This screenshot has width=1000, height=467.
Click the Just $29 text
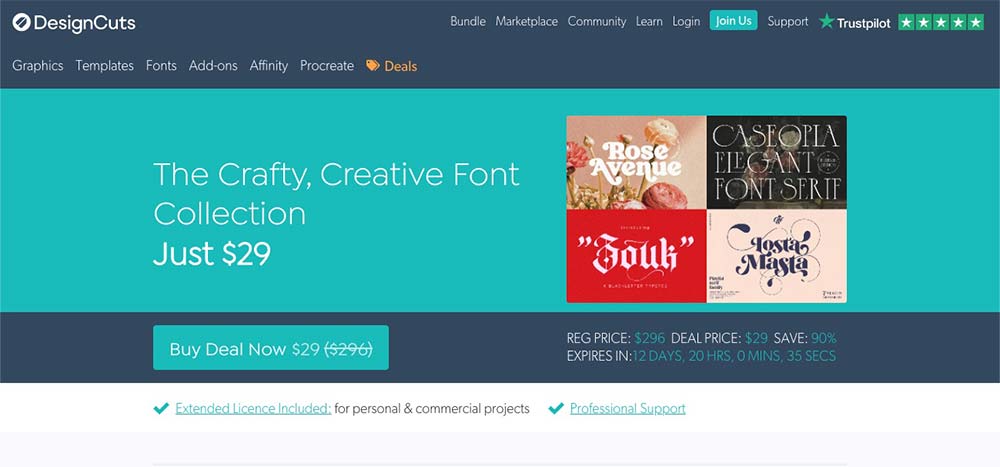click(x=212, y=254)
